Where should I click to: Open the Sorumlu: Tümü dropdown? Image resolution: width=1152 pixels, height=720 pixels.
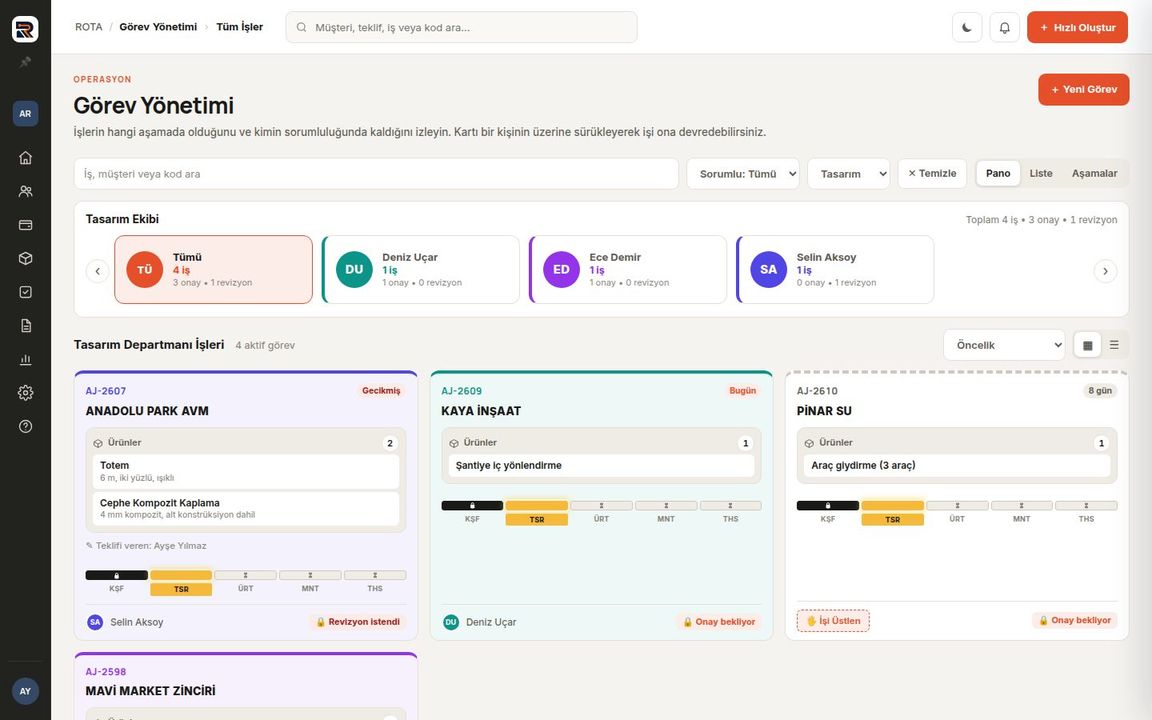tap(743, 174)
